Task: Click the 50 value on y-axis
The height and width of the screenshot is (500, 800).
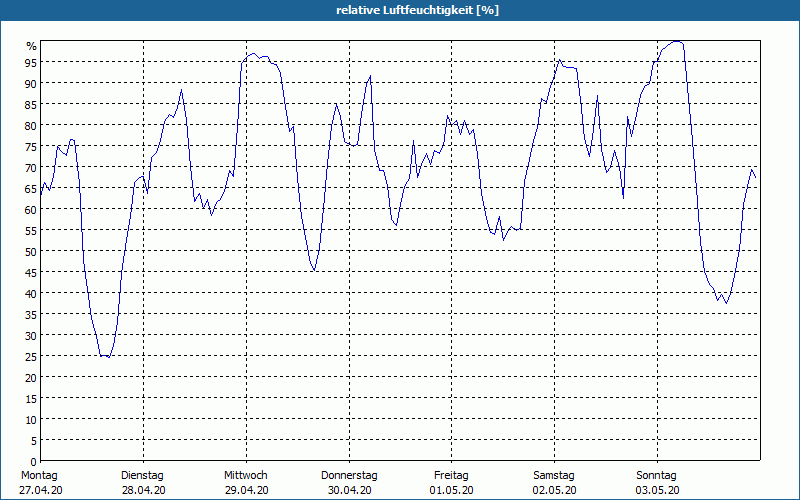Action: coord(31,252)
